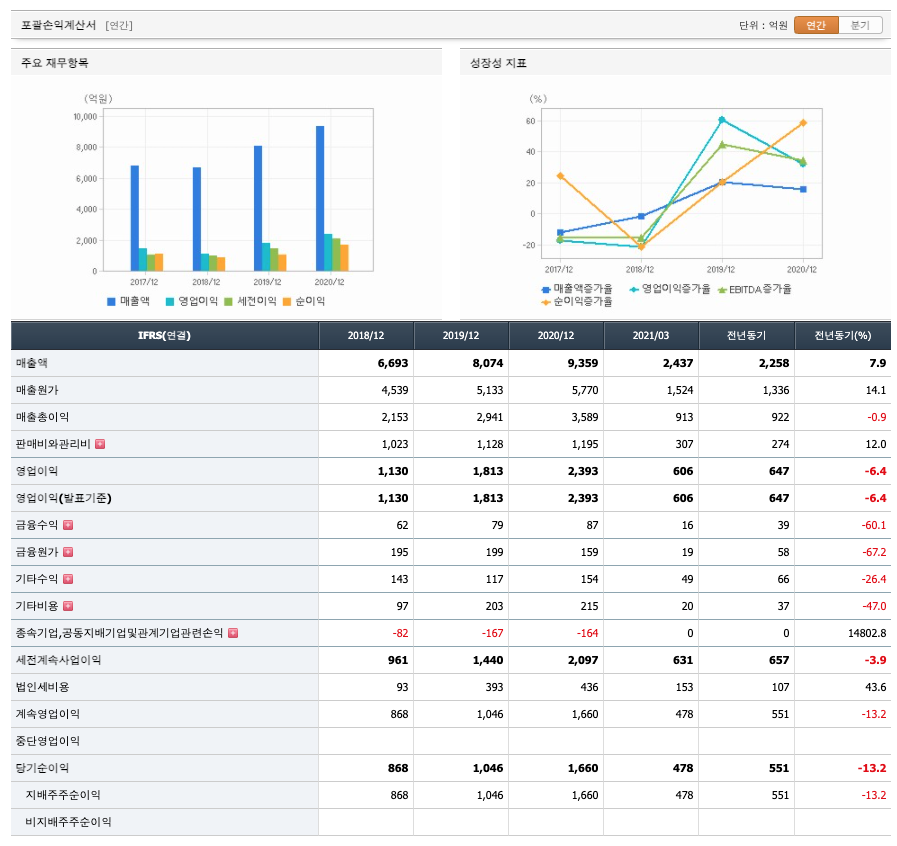Click the 비지배주주순이익 row label
This screenshot has height=846, width=897.
[68, 822]
